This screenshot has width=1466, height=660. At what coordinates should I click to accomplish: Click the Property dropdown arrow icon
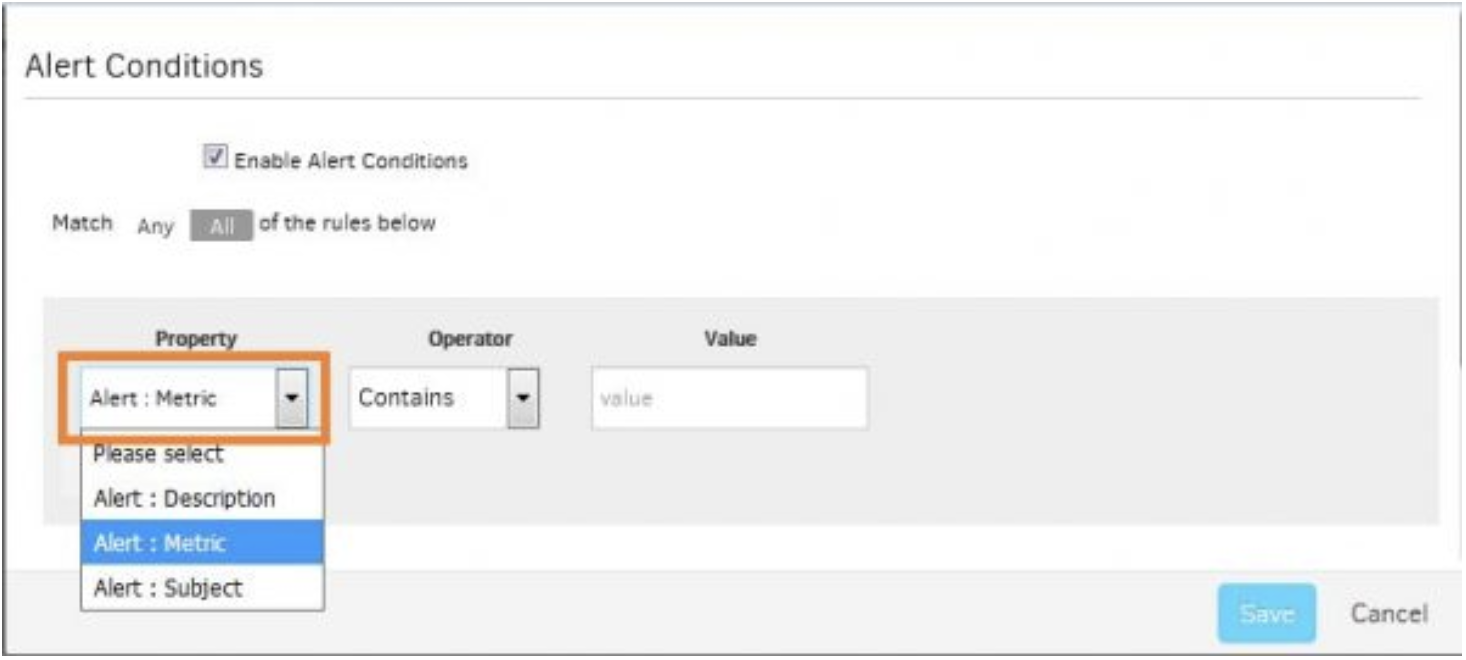point(292,397)
